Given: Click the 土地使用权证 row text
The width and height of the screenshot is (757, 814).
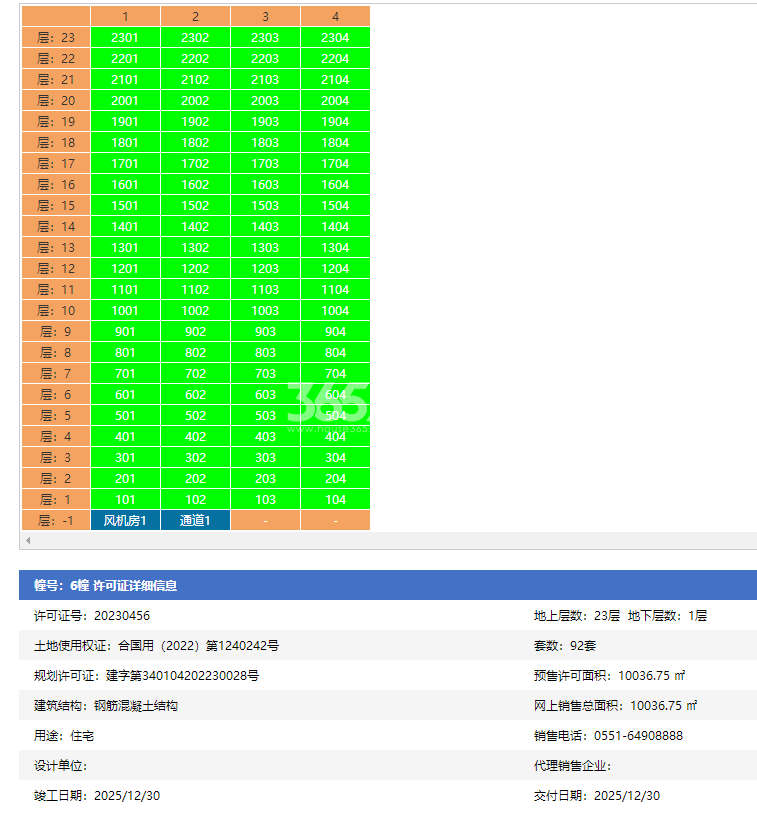Looking at the screenshot, I should pyautogui.click(x=156, y=646).
